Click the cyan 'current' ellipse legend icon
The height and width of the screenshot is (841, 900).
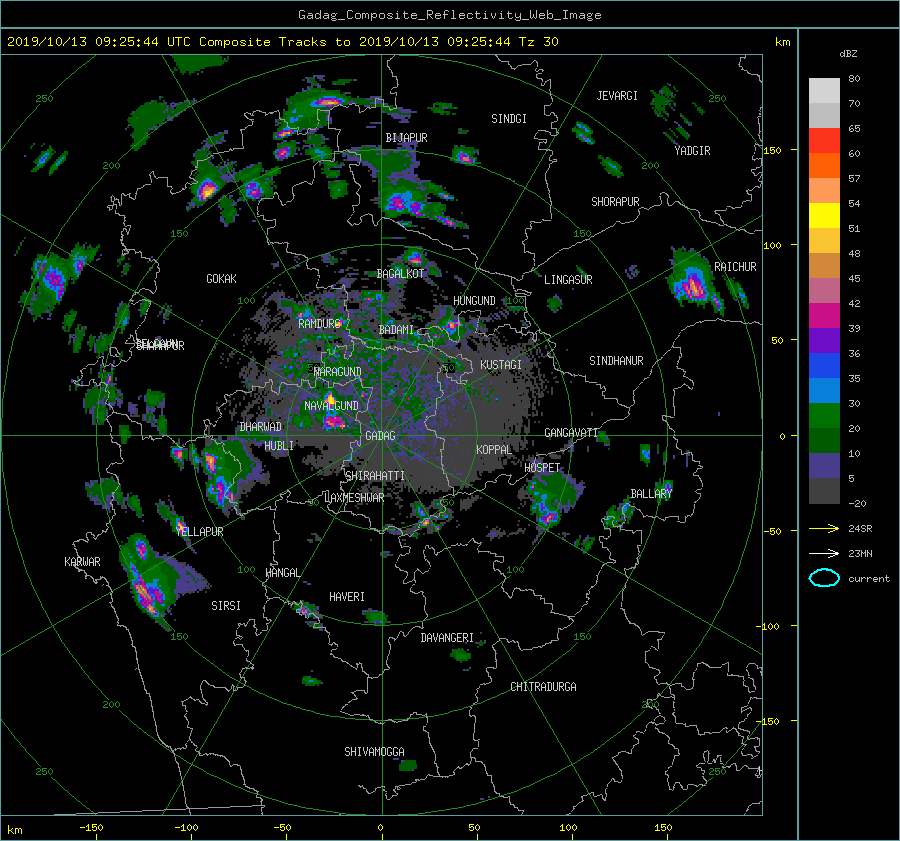[824, 578]
